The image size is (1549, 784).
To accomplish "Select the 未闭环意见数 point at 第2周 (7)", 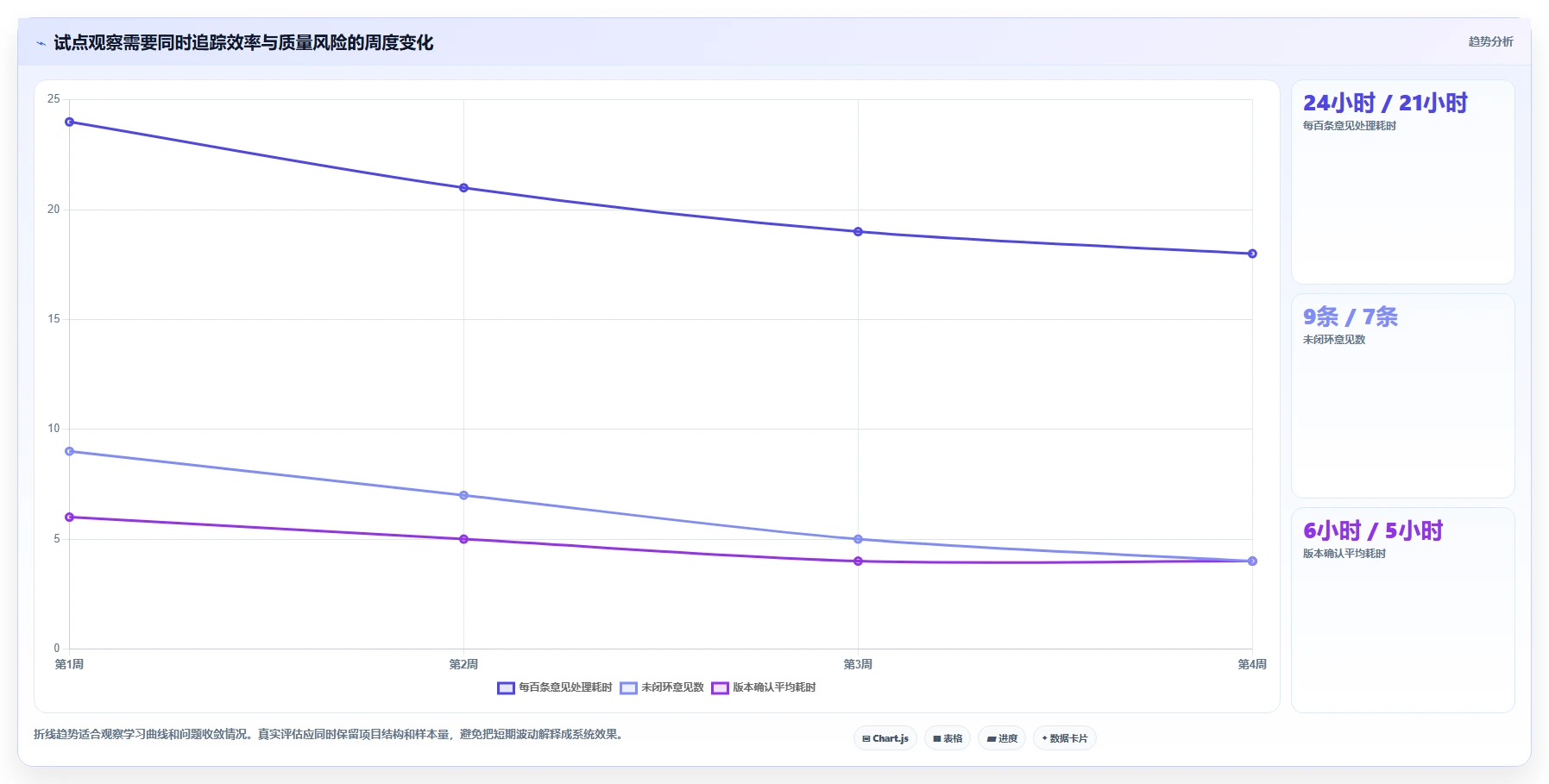I will tap(463, 495).
